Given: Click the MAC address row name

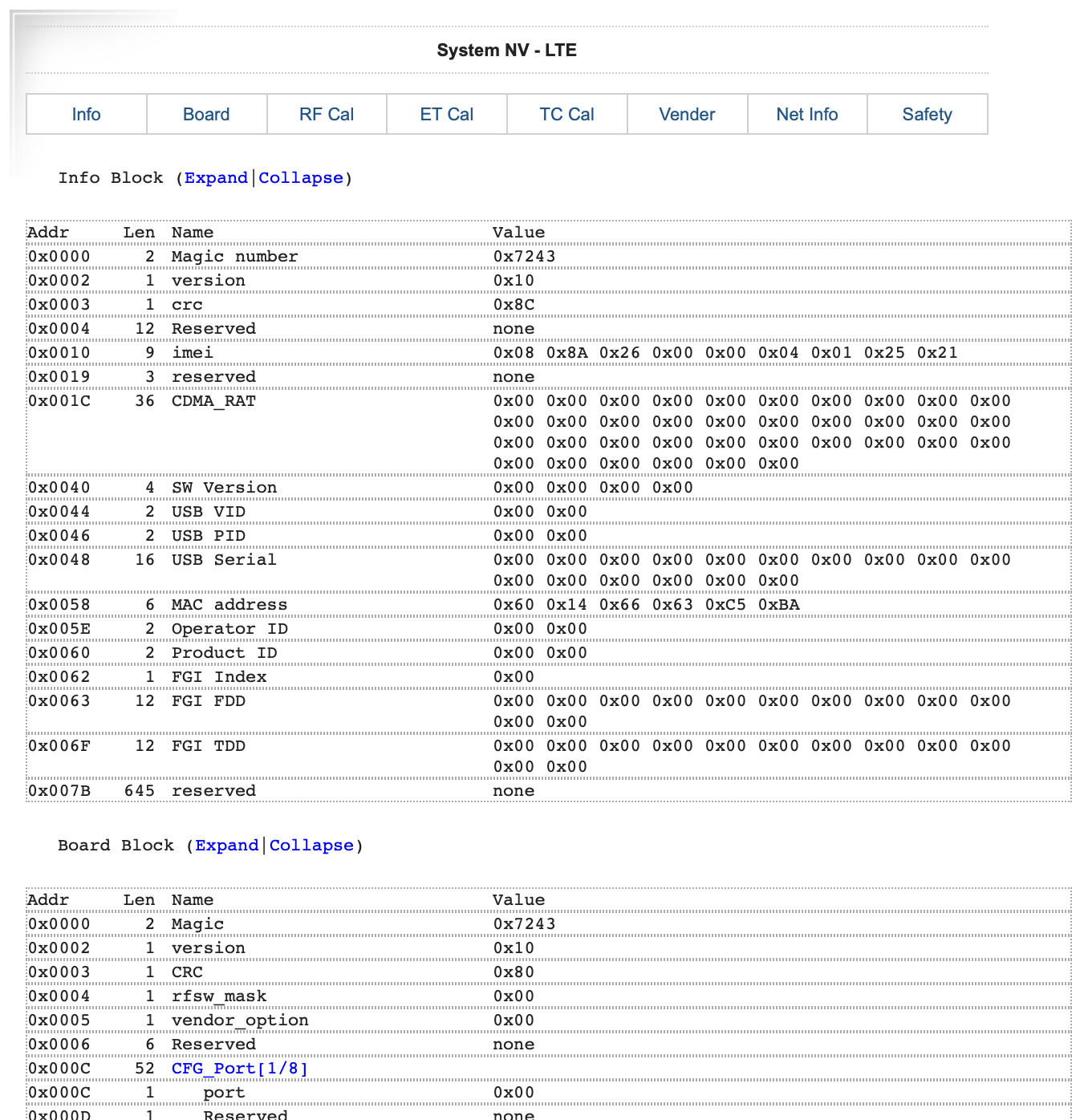Looking at the screenshot, I should coord(229,605).
